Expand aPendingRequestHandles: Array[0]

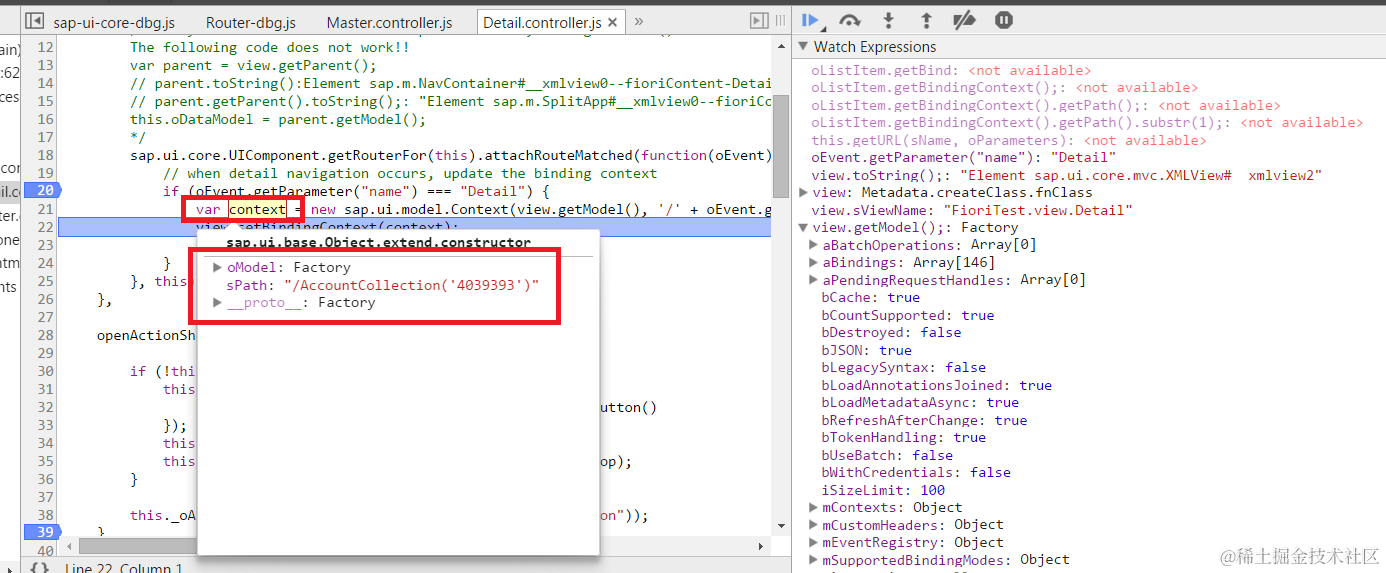814,280
